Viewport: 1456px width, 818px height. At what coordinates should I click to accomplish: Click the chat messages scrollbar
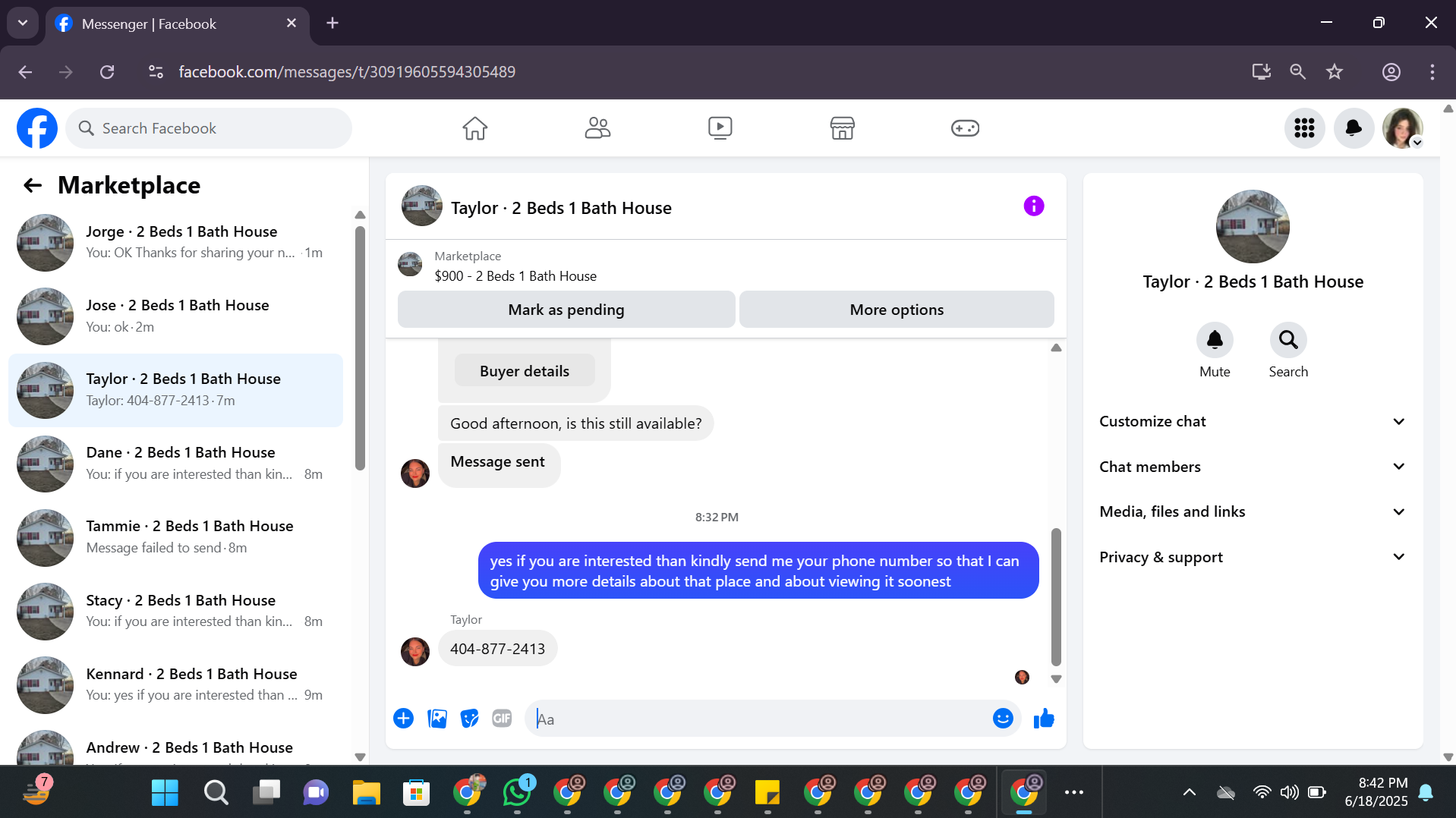(1056, 596)
